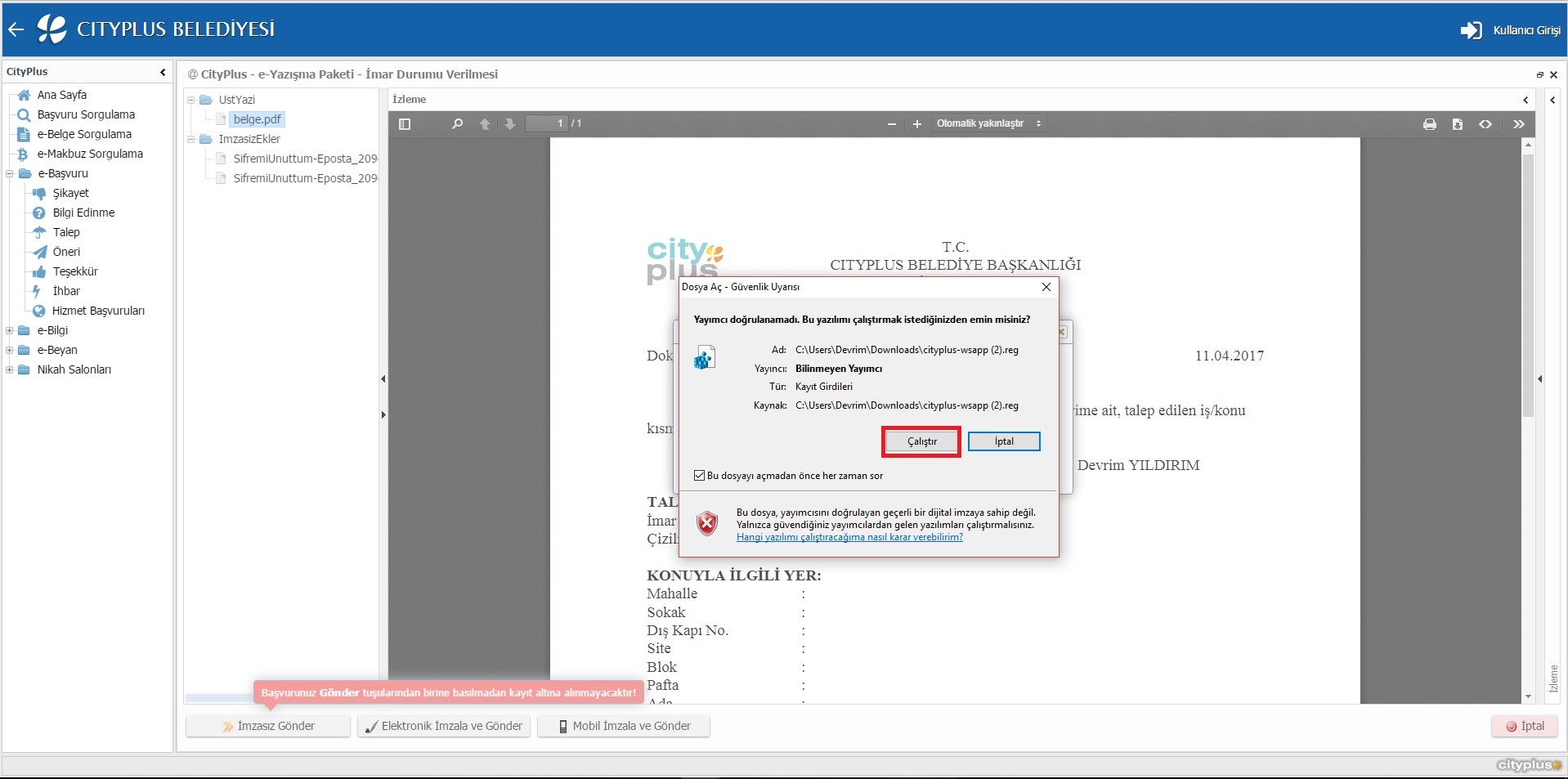Select the belge.pdf file
1568x779 pixels.
(x=257, y=119)
